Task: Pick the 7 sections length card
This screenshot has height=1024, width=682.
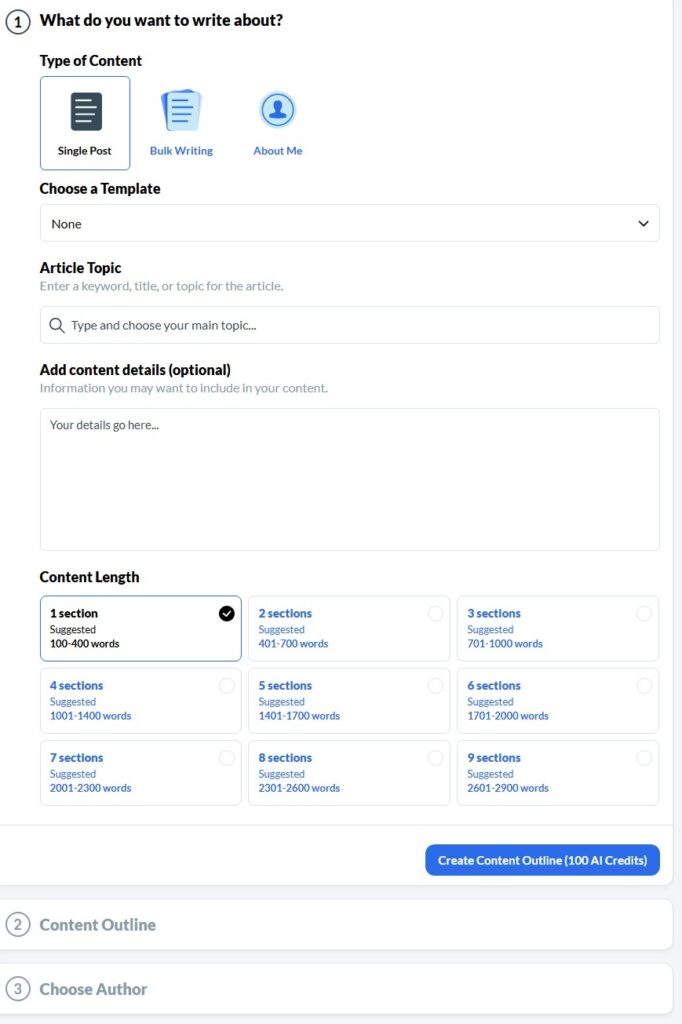Action: click(x=140, y=772)
